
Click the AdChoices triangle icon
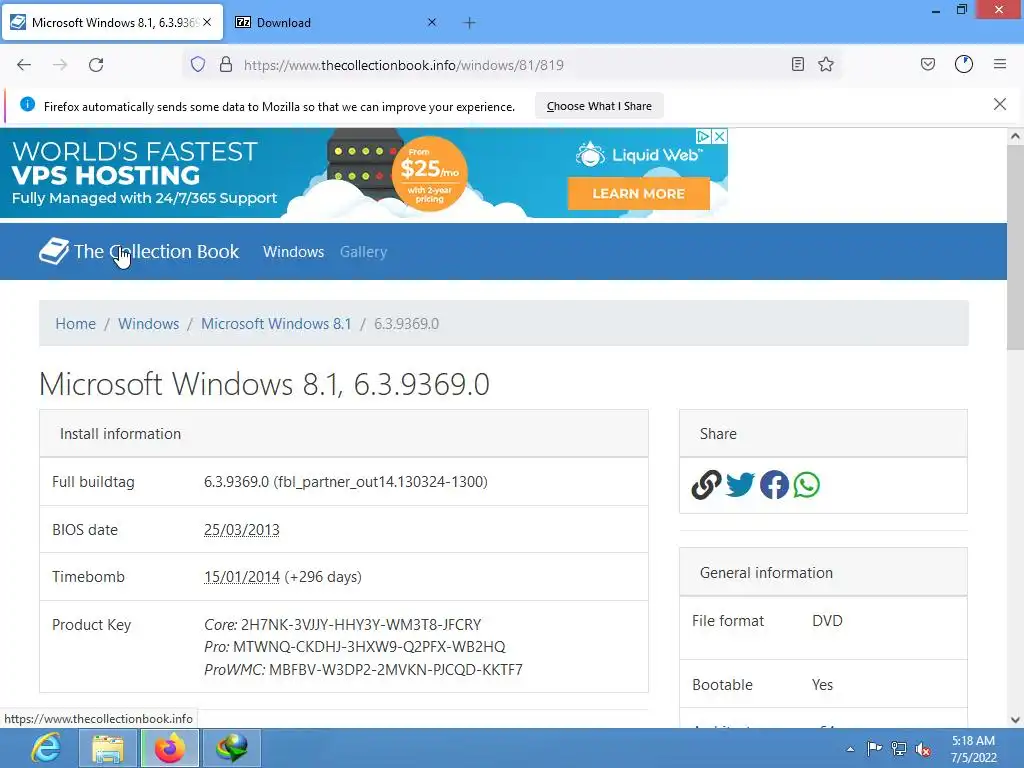(703, 136)
